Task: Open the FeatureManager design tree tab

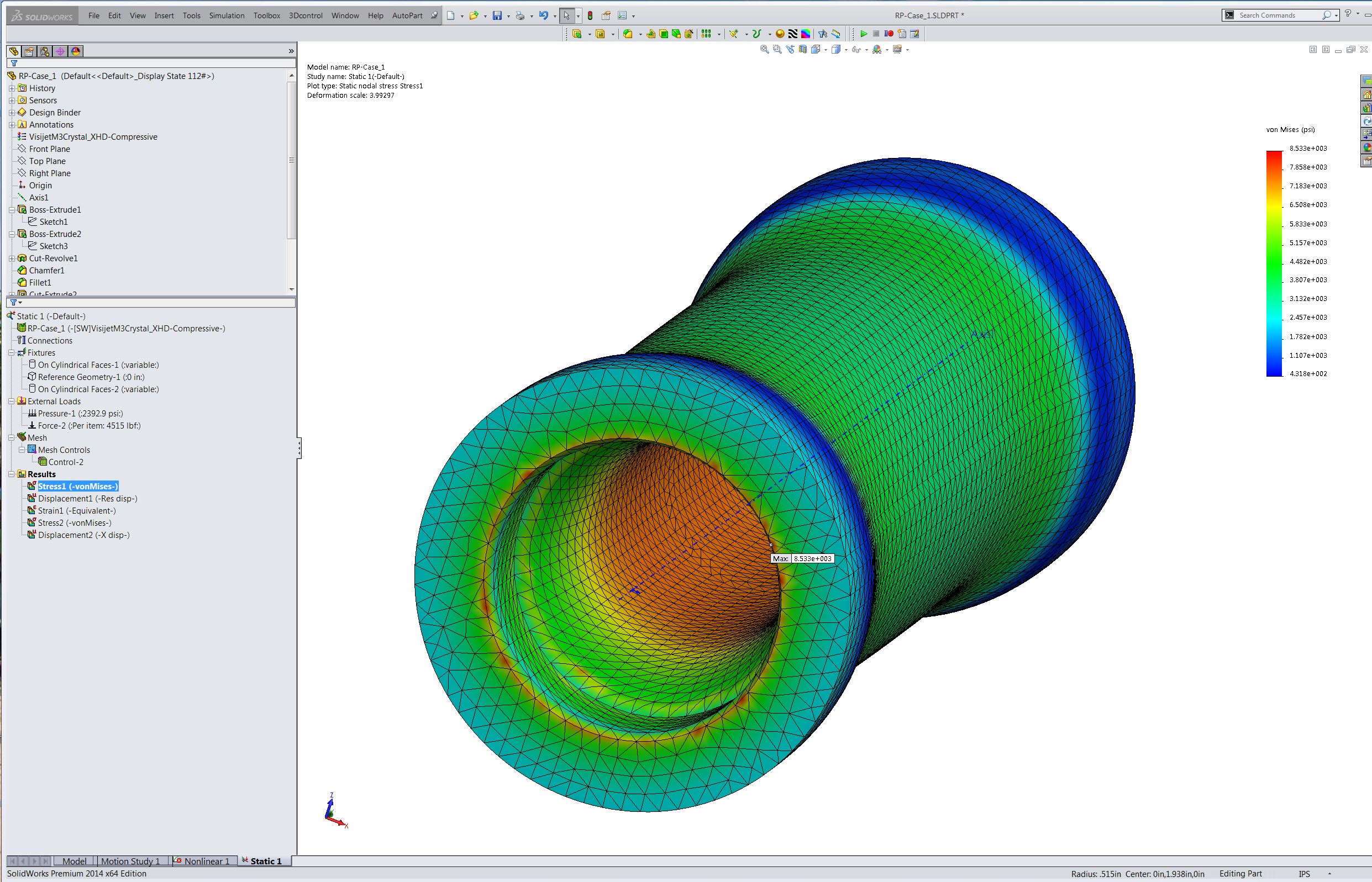Action: (14, 51)
